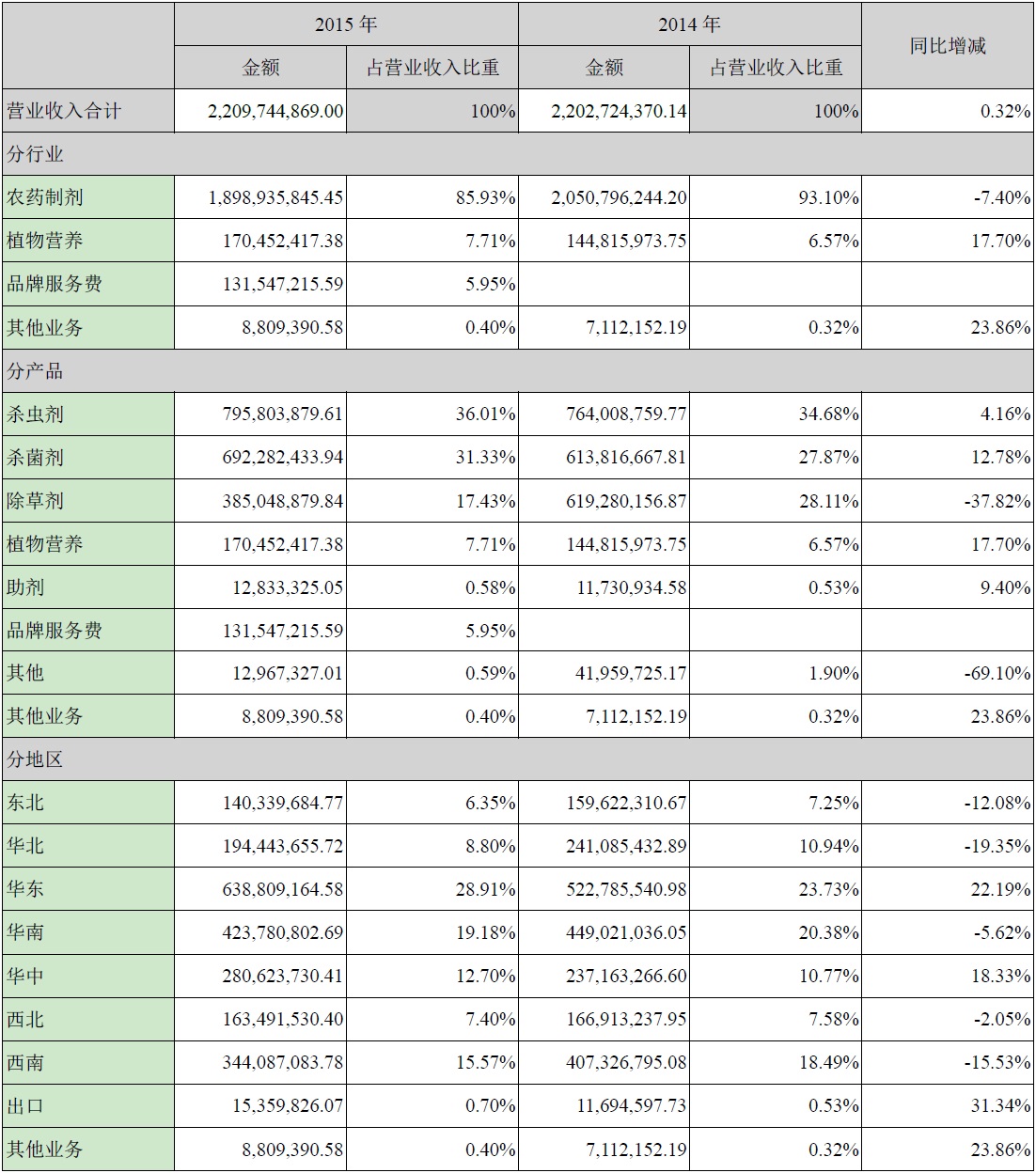The width and height of the screenshot is (1036, 1173).
Task: Select the "助剂" row label
Action: click(26, 587)
